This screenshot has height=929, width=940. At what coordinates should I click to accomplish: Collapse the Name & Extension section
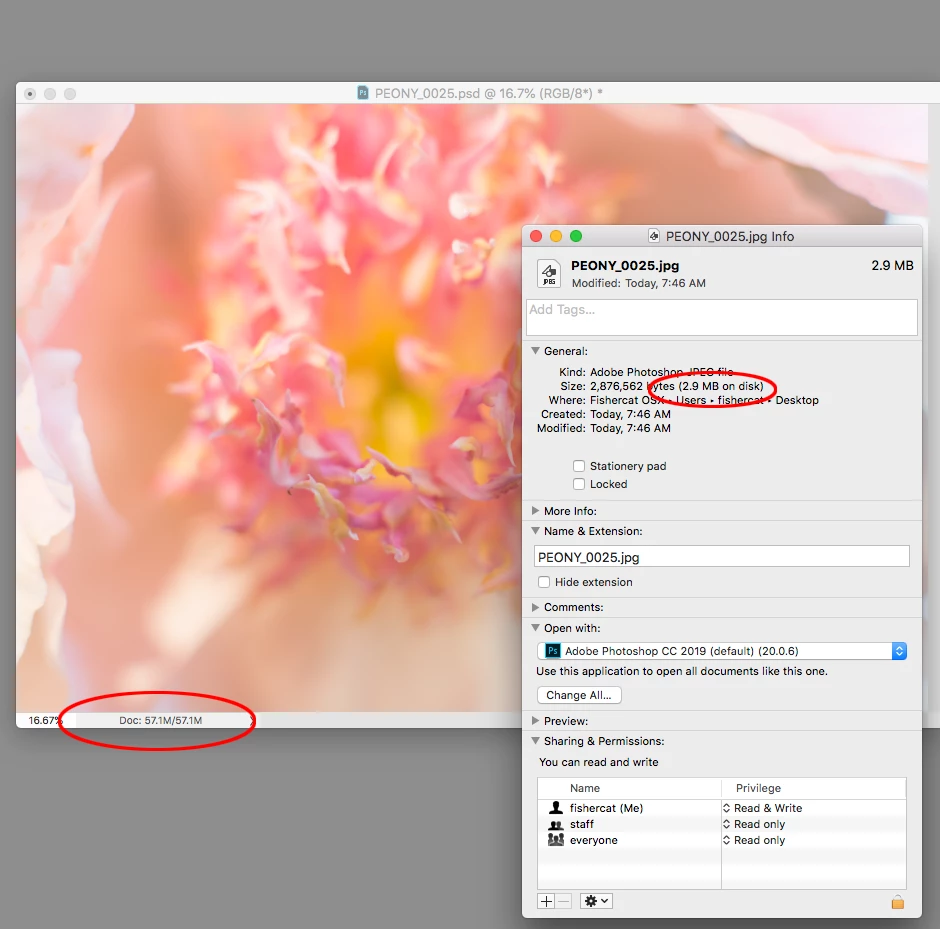[535, 530]
